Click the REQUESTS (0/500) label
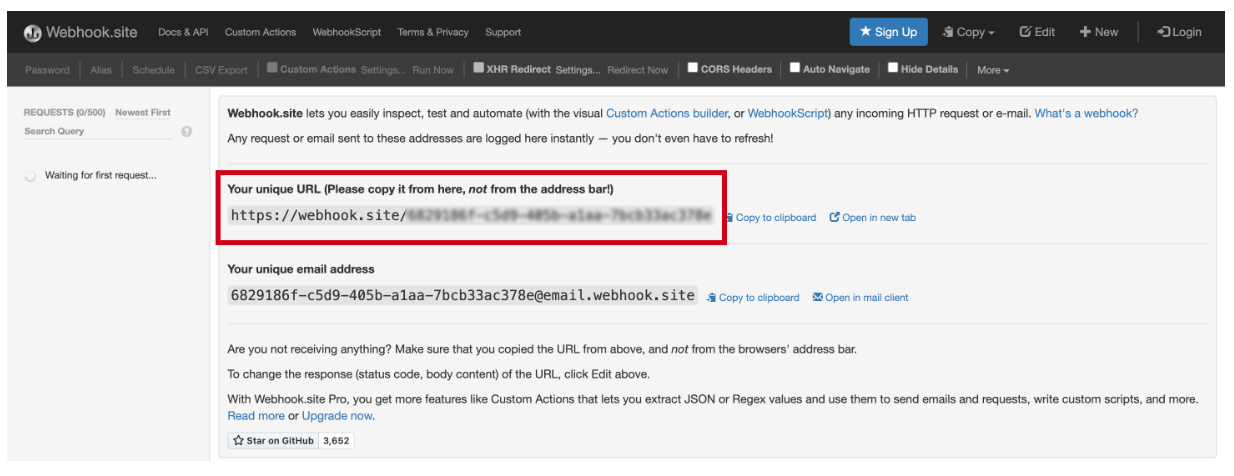 coord(66,113)
